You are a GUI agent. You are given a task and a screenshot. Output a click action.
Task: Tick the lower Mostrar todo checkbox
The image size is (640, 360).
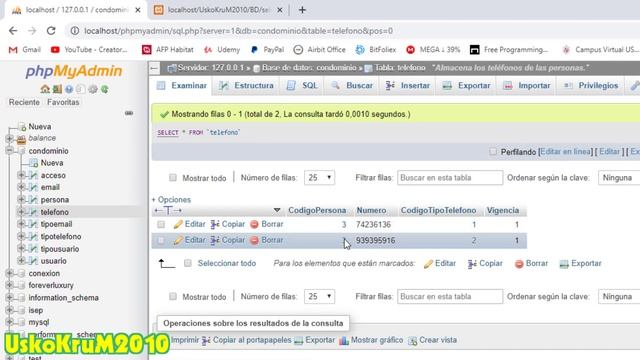[x=173, y=296]
